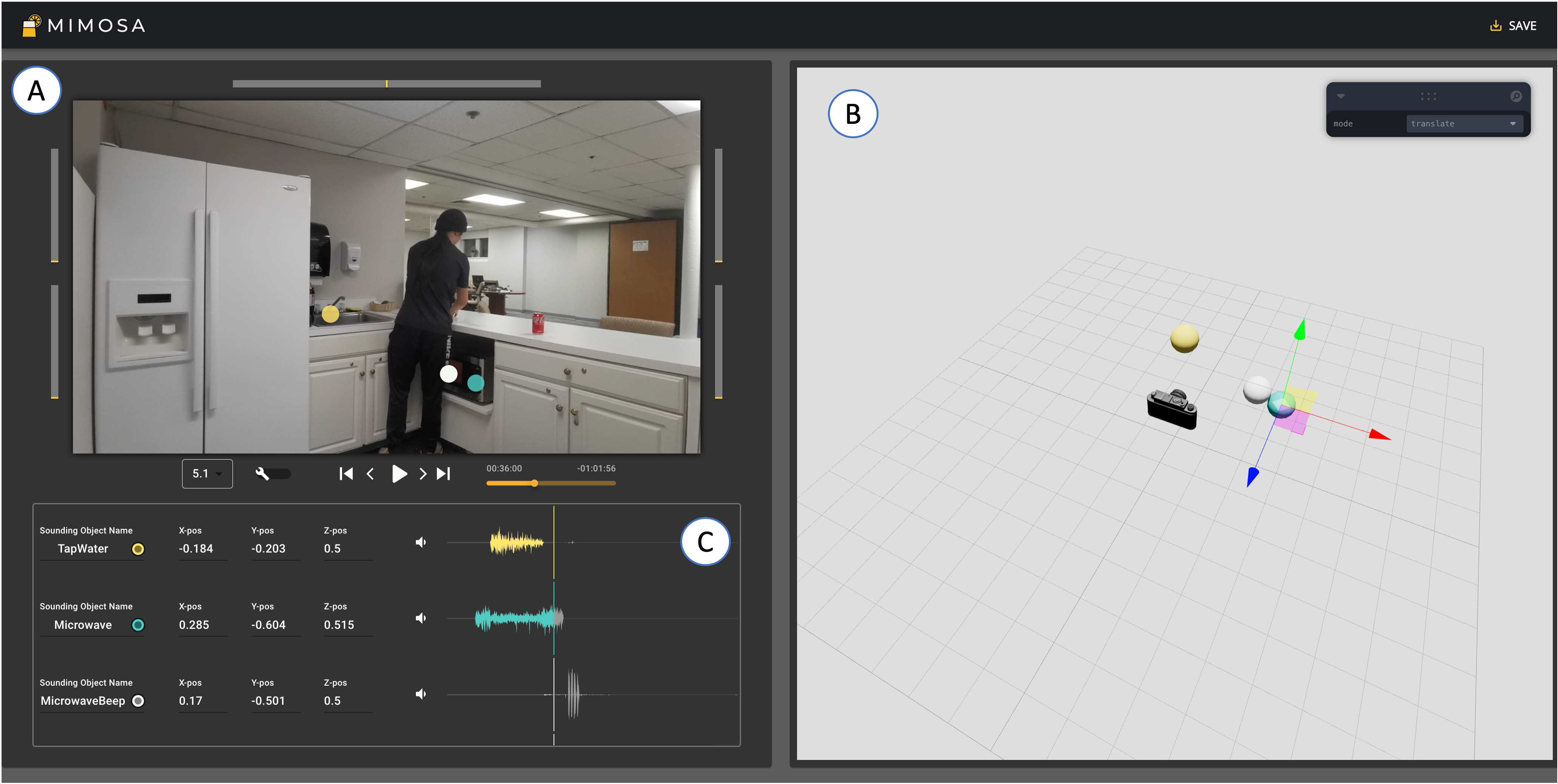Step forward one frame with right chevron

tap(423, 474)
